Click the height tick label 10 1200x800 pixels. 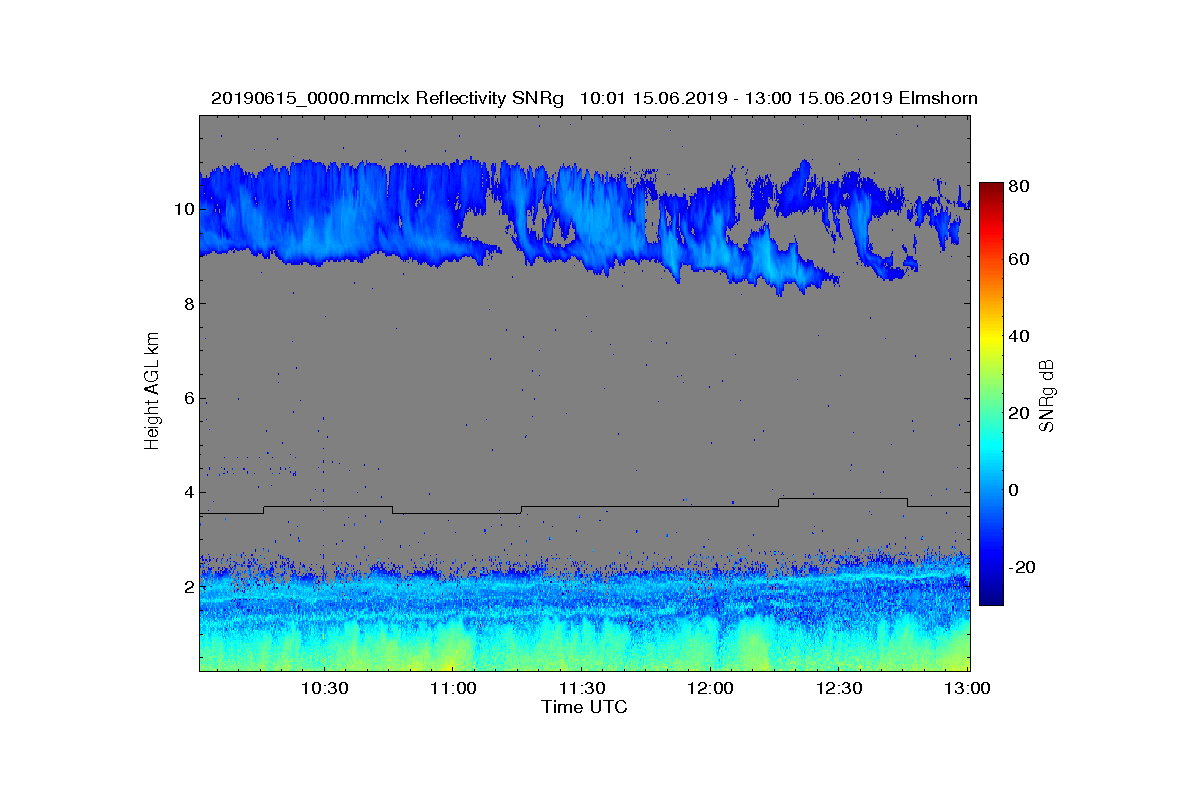pos(183,209)
